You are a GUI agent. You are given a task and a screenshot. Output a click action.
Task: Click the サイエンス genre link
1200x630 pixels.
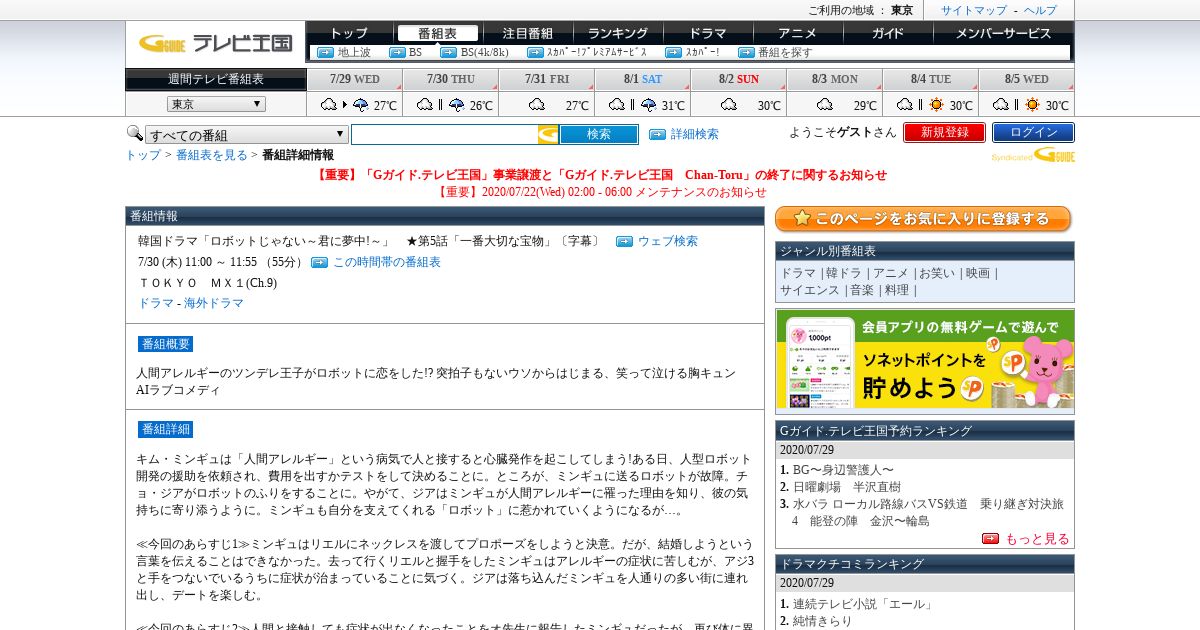pos(810,290)
